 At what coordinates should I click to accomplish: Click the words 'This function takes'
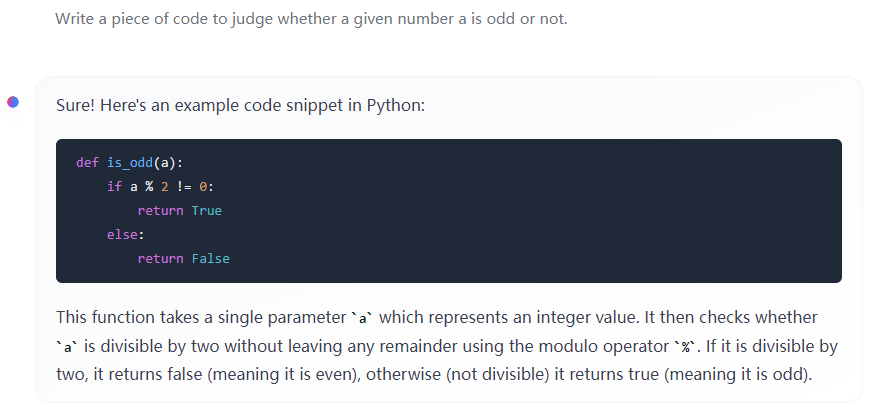(x=107, y=318)
